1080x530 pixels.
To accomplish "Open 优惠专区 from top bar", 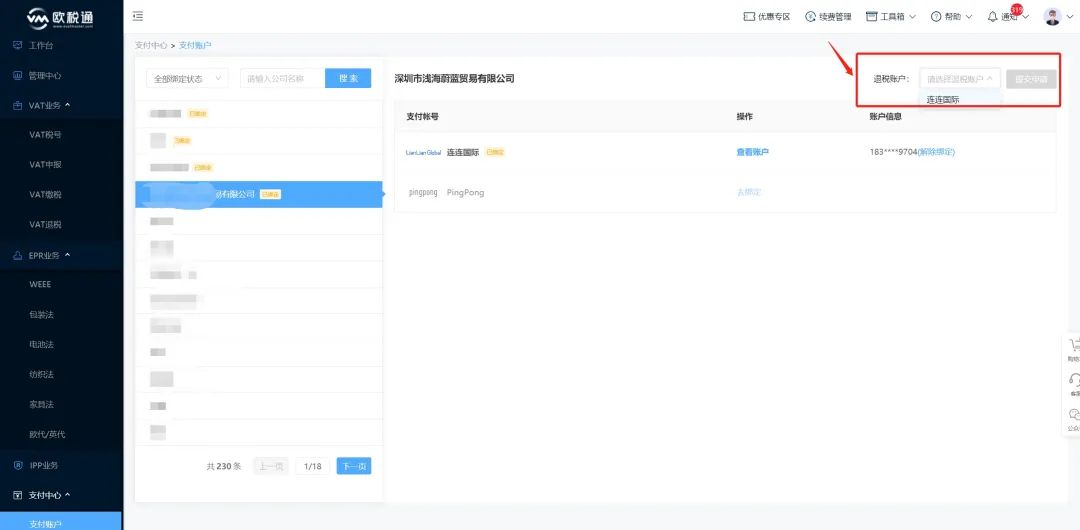I will pos(767,17).
